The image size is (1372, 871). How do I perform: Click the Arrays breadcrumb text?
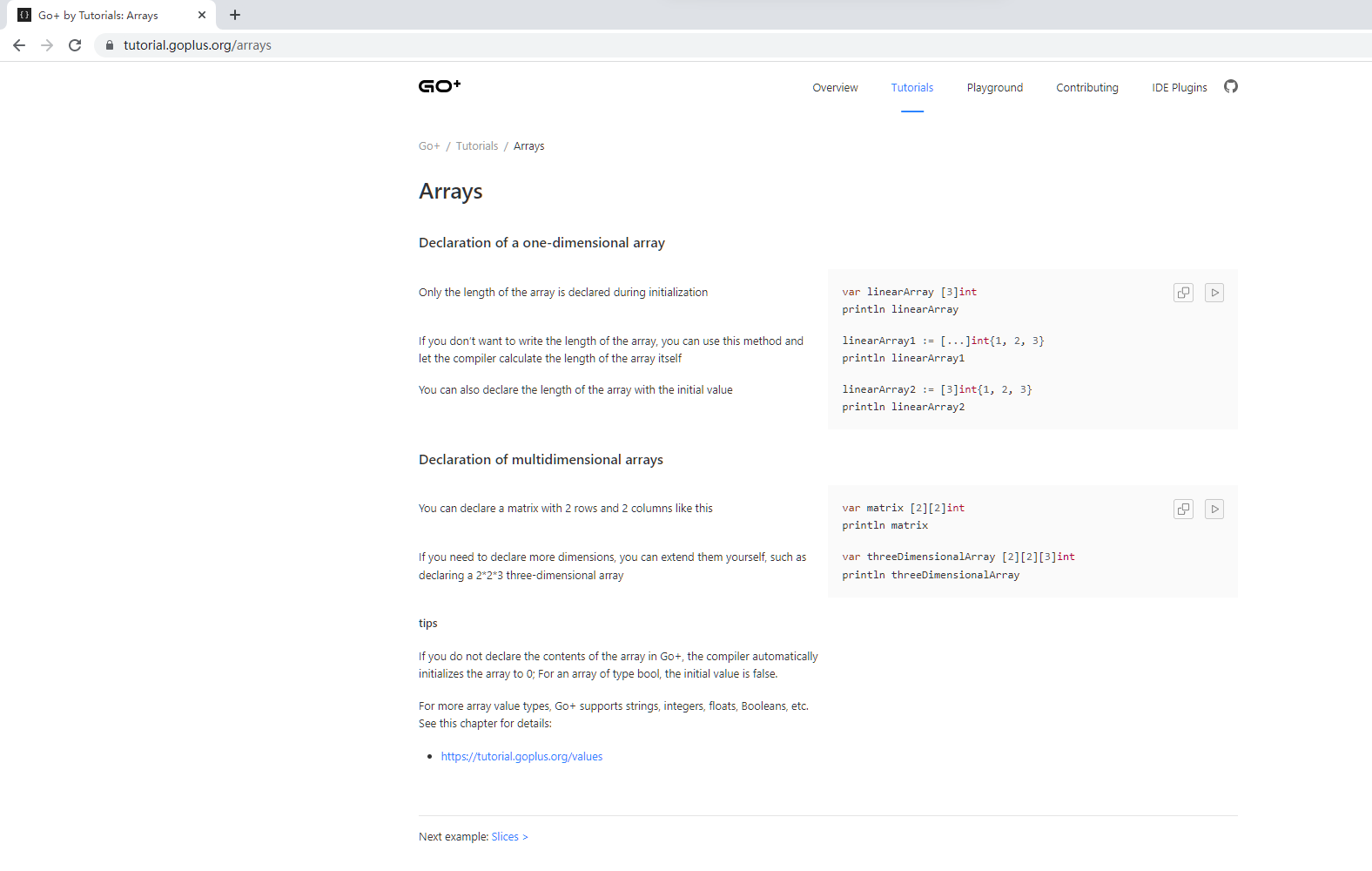[x=528, y=146]
